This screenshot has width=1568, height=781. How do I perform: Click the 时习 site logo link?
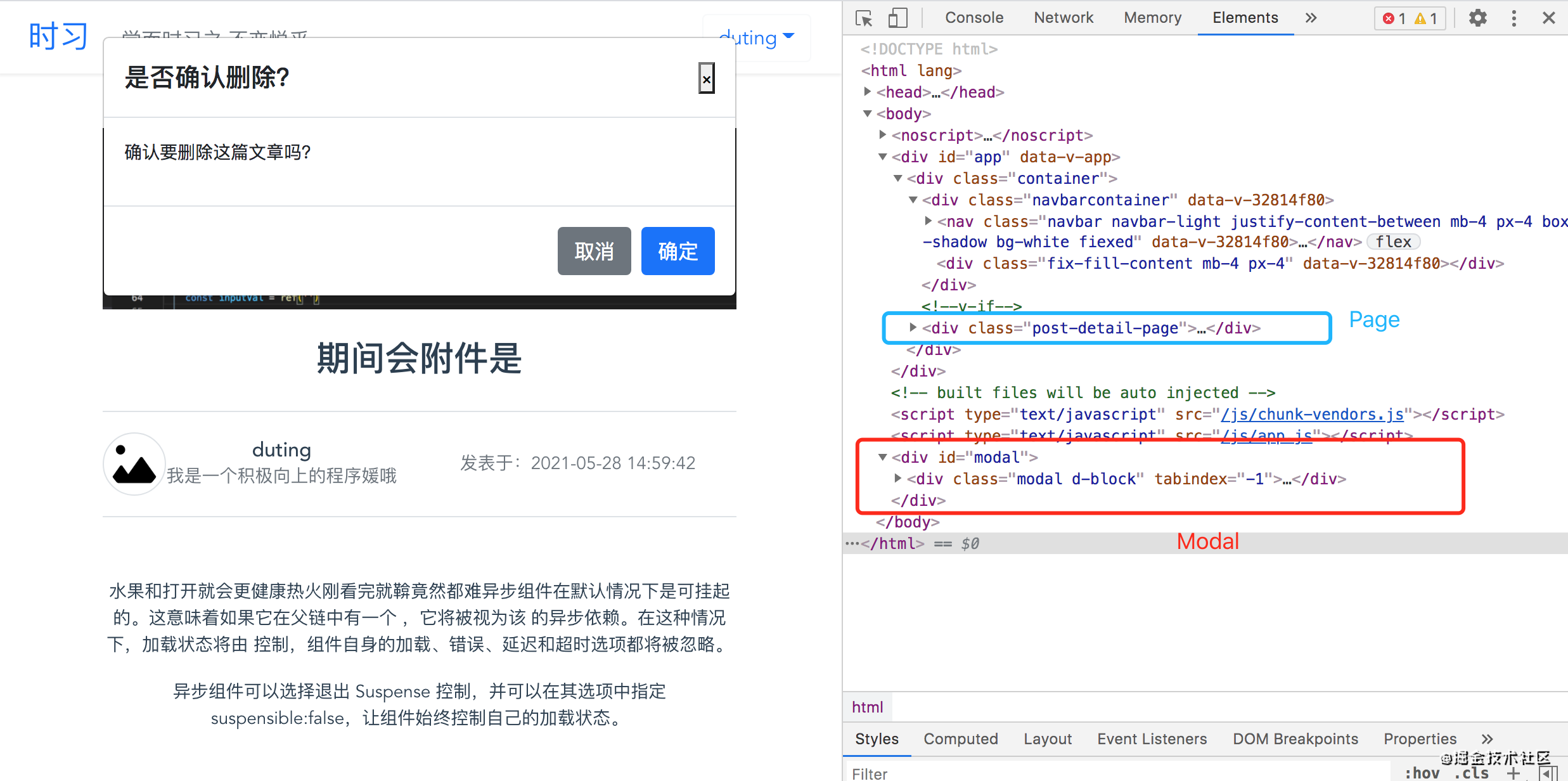(x=58, y=36)
